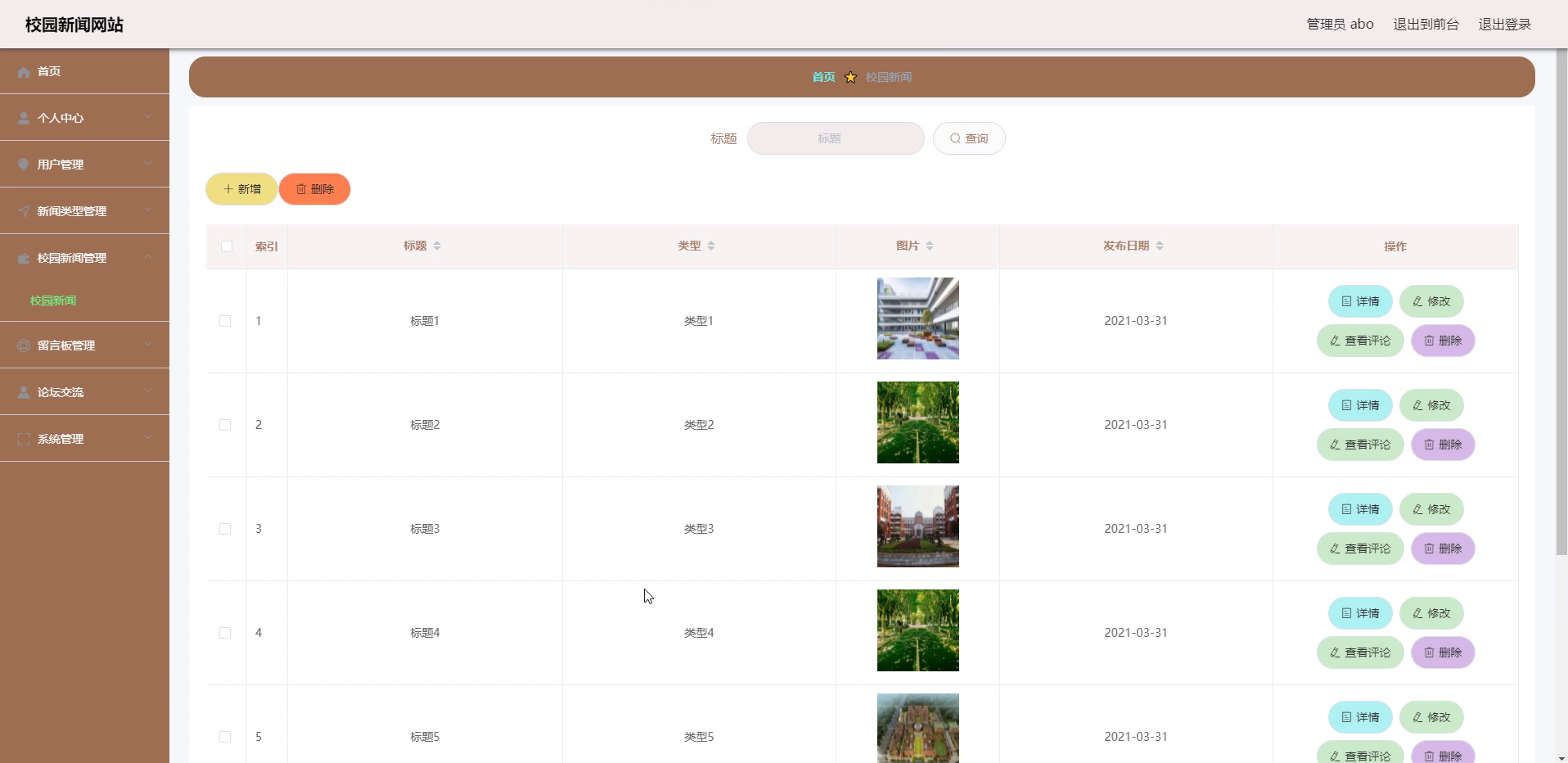Screen dimensions: 1568x763
Task: Expand the 留言板管理 menu chevron
Action: click(x=148, y=345)
